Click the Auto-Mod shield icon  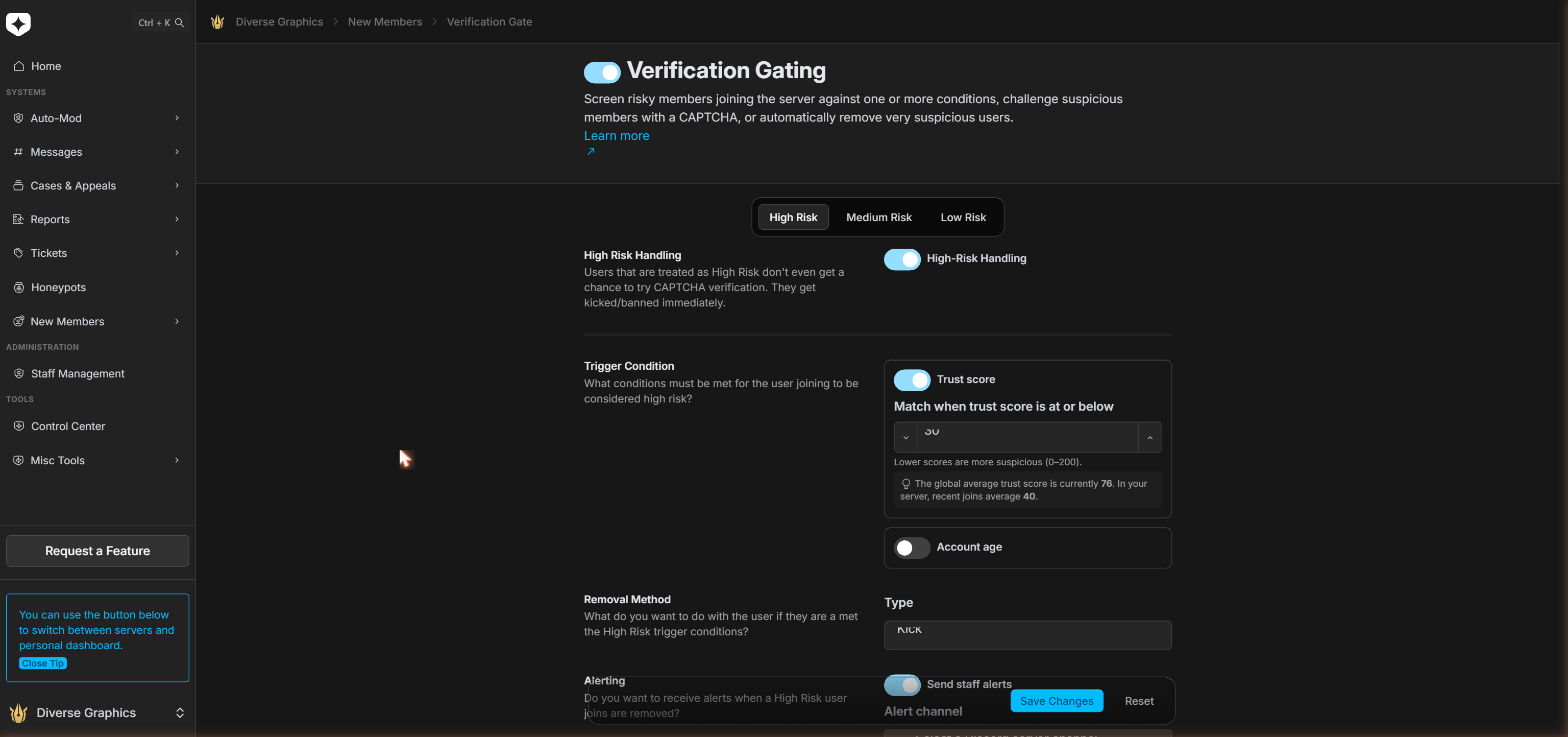point(18,118)
